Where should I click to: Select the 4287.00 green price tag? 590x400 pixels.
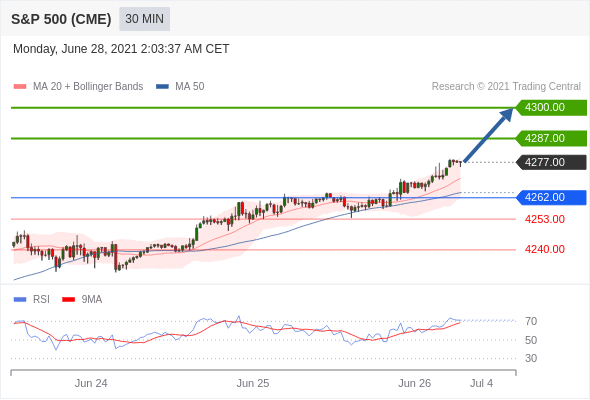pyautogui.click(x=551, y=138)
